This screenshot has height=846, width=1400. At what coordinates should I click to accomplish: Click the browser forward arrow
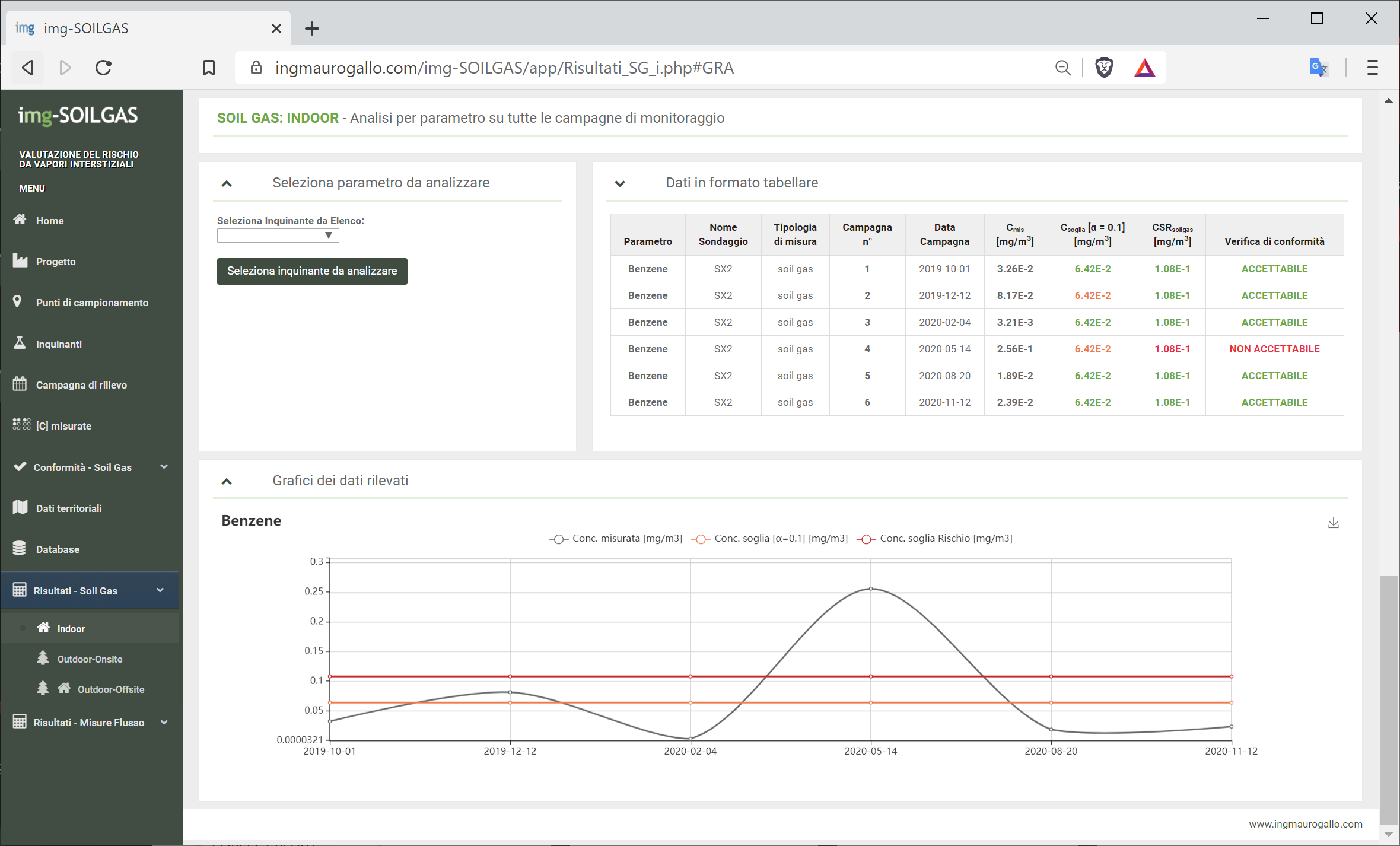[65, 68]
